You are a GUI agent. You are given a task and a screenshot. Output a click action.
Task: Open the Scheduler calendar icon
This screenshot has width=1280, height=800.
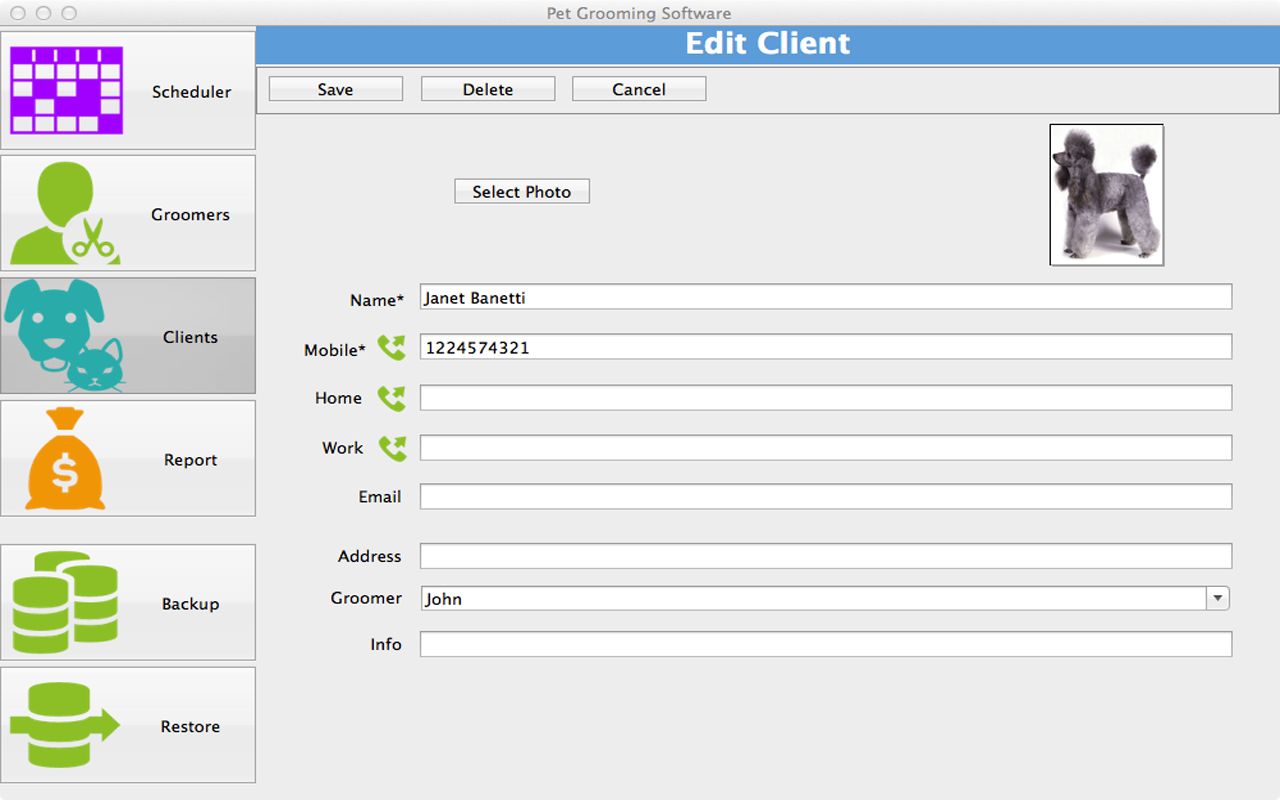(66, 90)
